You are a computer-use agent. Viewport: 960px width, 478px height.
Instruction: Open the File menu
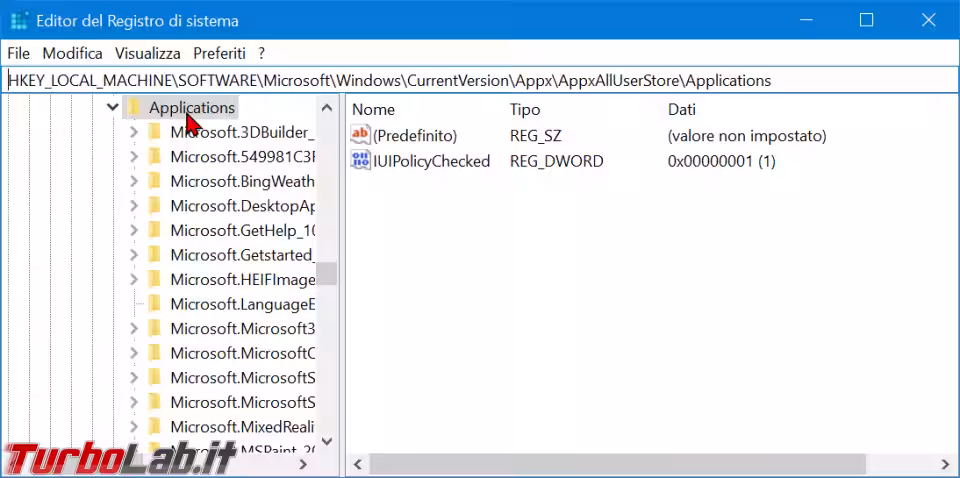point(18,54)
